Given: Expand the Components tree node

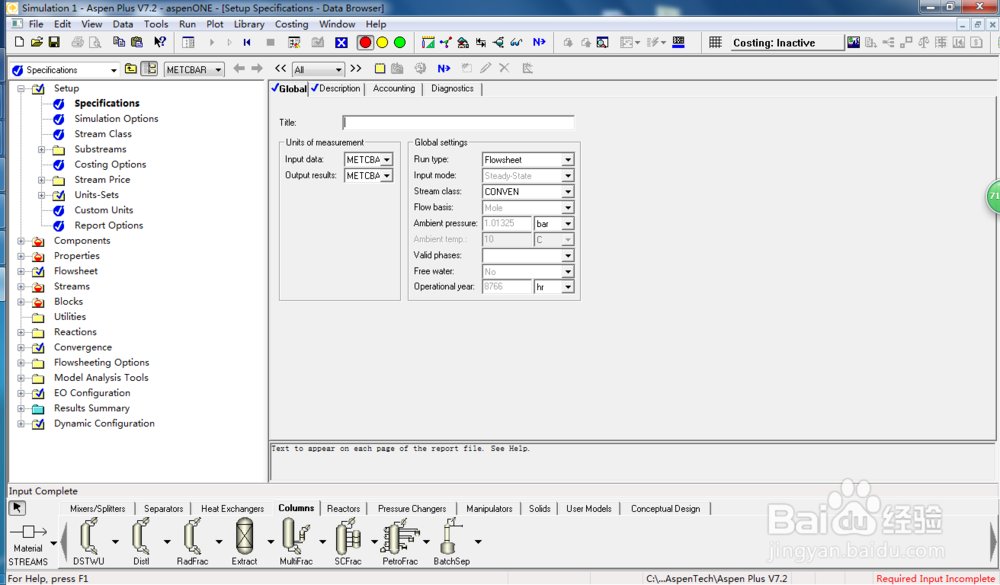Looking at the screenshot, I should click(21, 241).
